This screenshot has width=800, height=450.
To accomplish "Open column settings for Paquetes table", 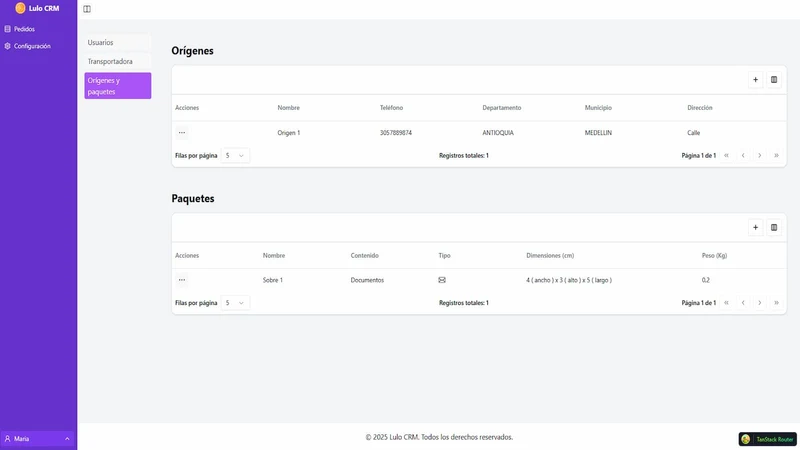I will click(773, 228).
